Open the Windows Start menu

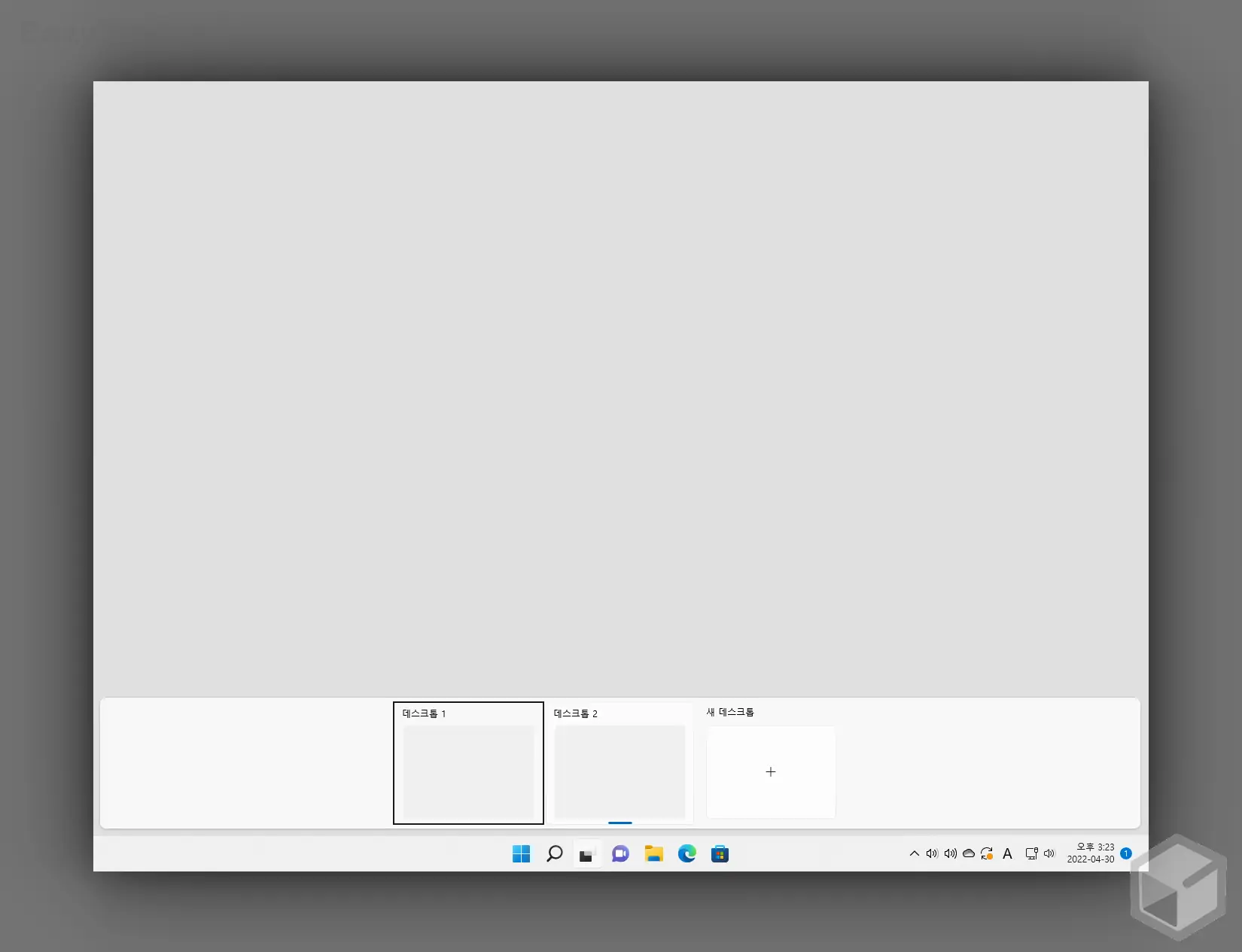(x=521, y=853)
